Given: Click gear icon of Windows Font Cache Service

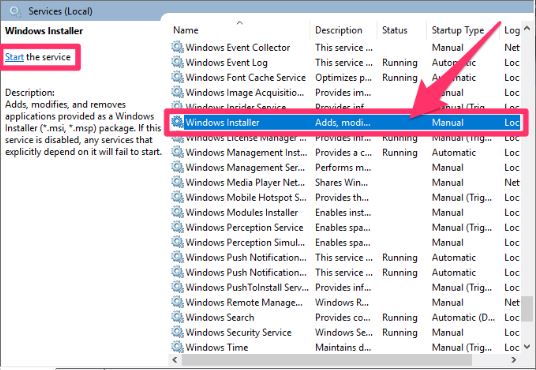Looking at the screenshot, I should [x=177, y=77].
